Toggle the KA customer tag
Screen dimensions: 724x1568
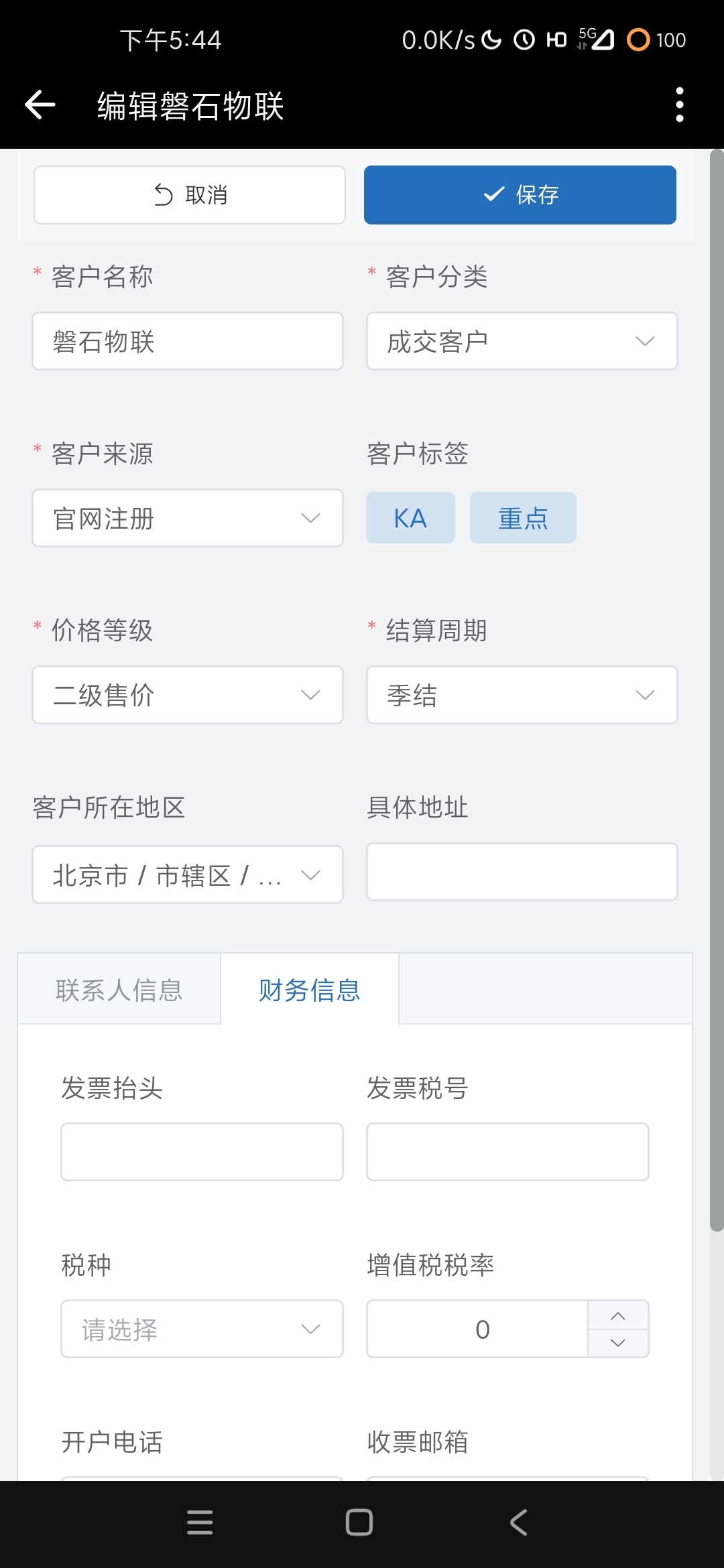pos(410,518)
